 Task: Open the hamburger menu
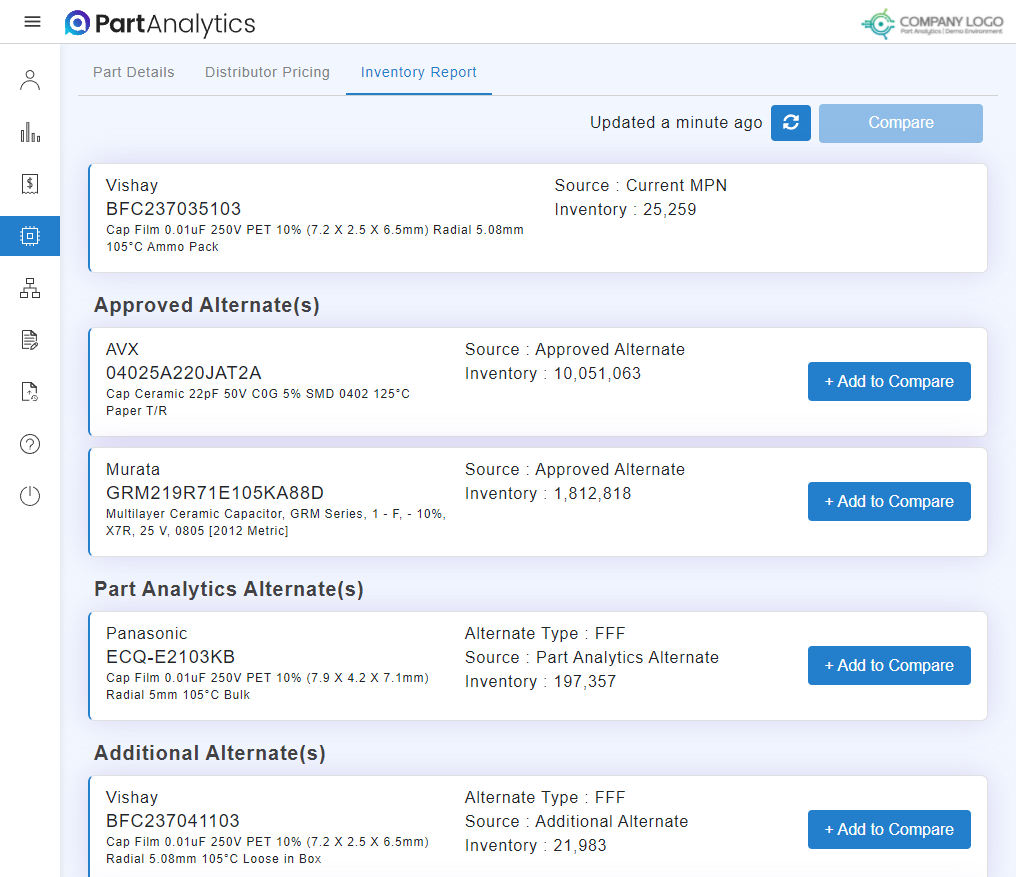[32, 22]
